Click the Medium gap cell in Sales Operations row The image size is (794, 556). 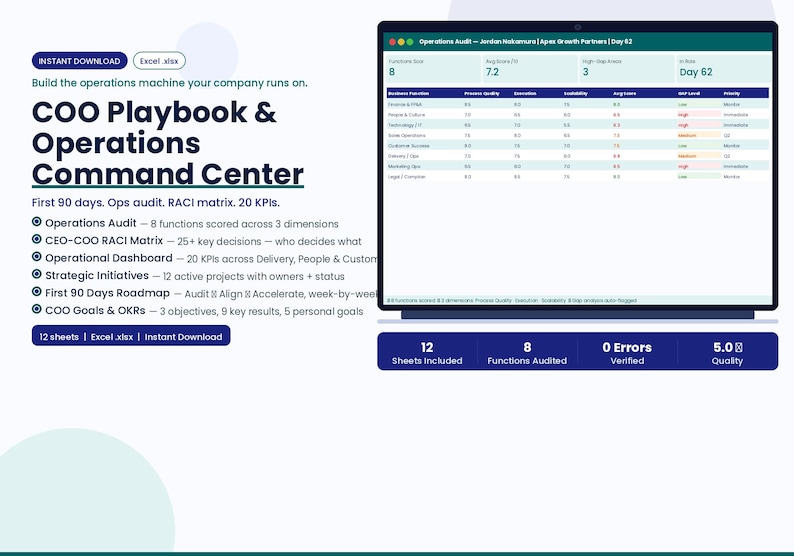coord(699,135)
